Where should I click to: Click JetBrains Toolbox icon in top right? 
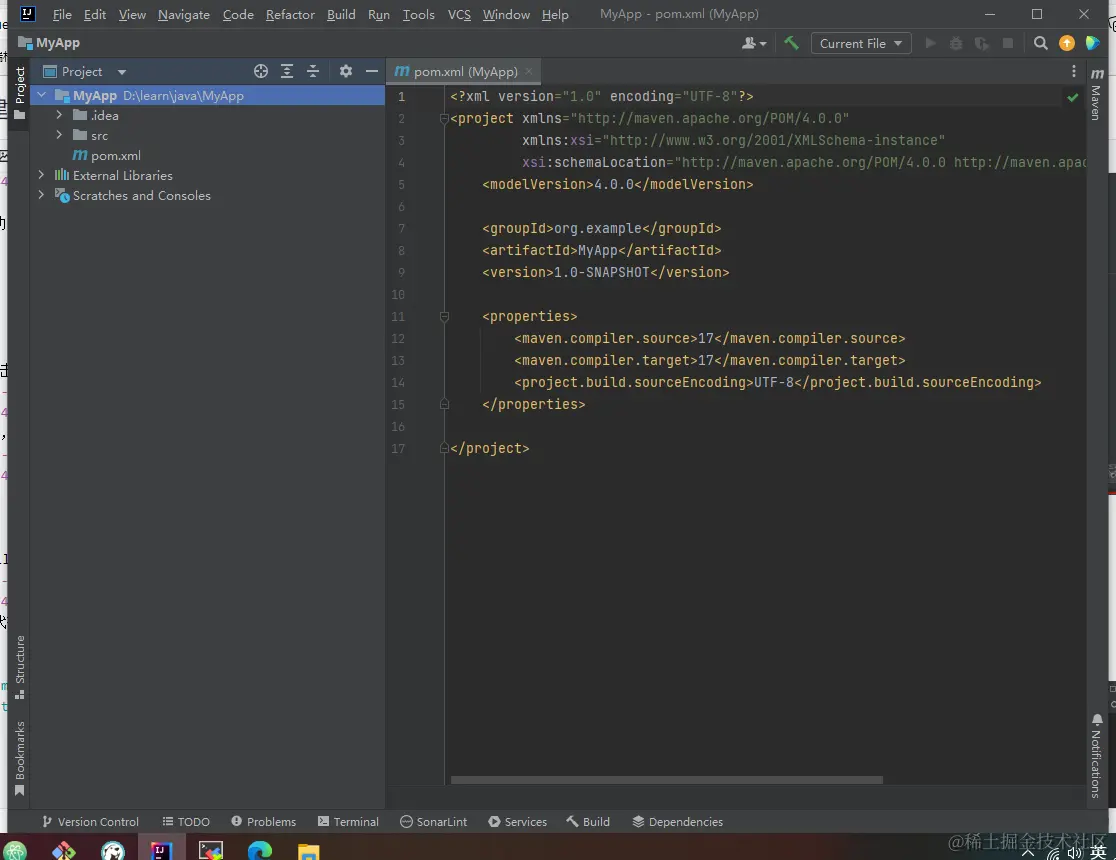click(1093, 43)
